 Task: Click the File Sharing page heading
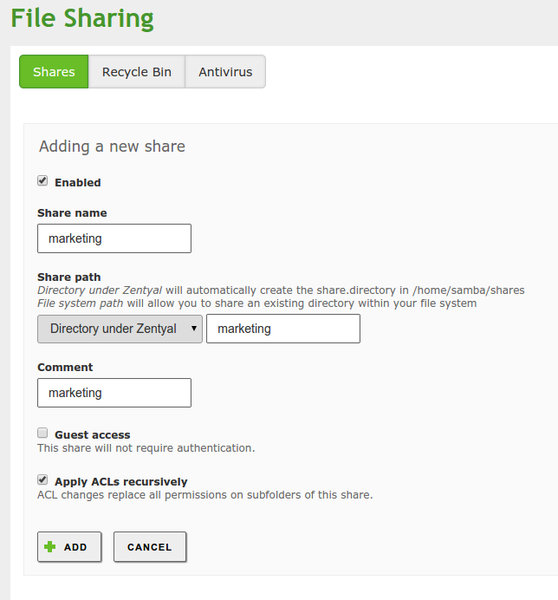(82, 18)
